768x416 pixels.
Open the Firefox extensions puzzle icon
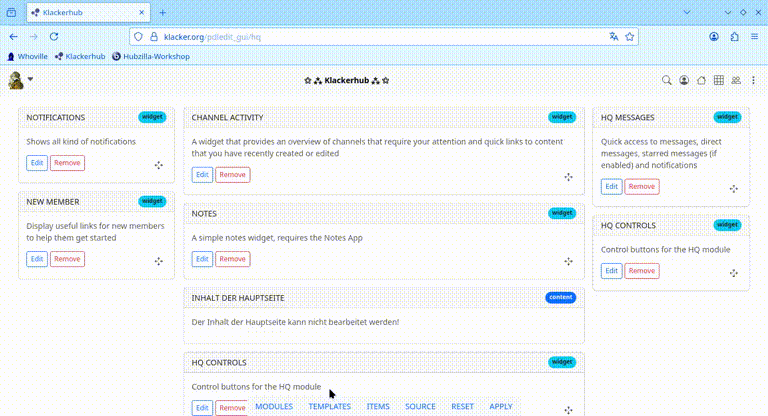(735, 36)
